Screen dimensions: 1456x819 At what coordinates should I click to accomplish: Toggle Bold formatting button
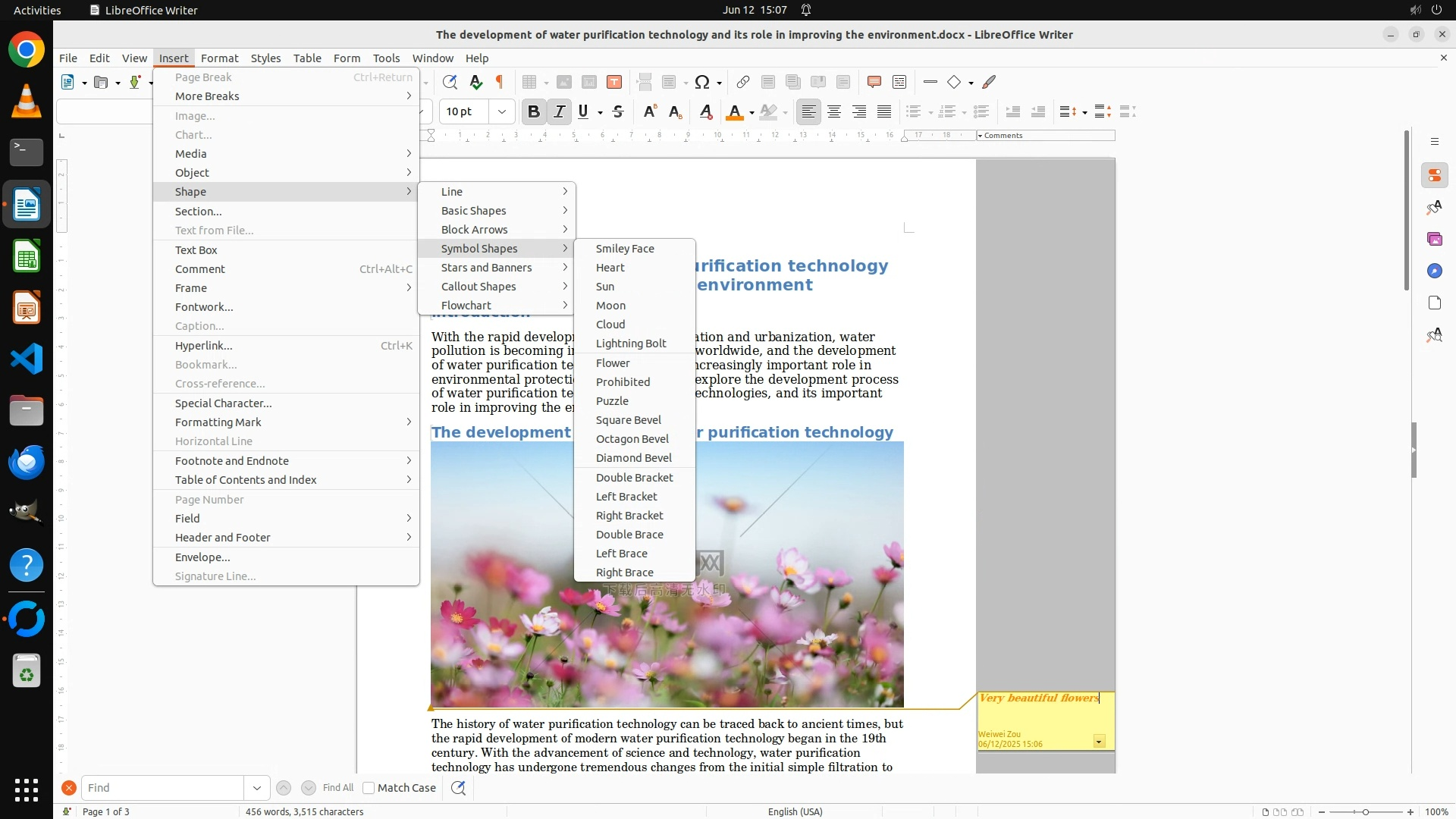click(x=533, y=112)
